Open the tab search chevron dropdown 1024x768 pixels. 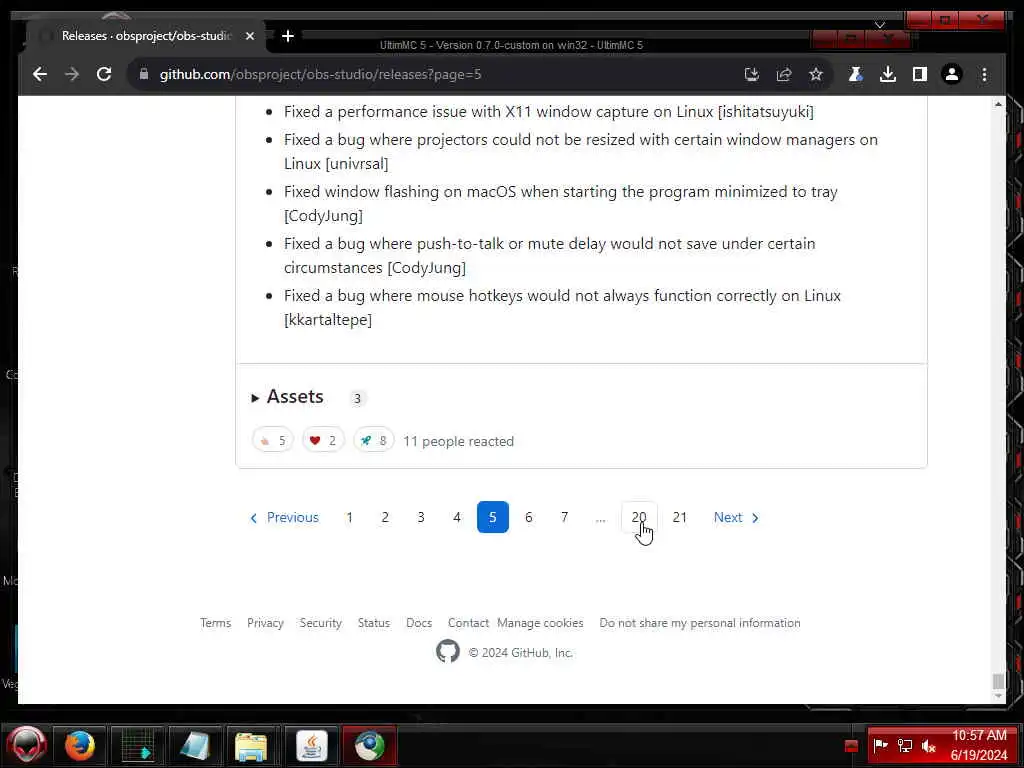[x=880, y=25]
